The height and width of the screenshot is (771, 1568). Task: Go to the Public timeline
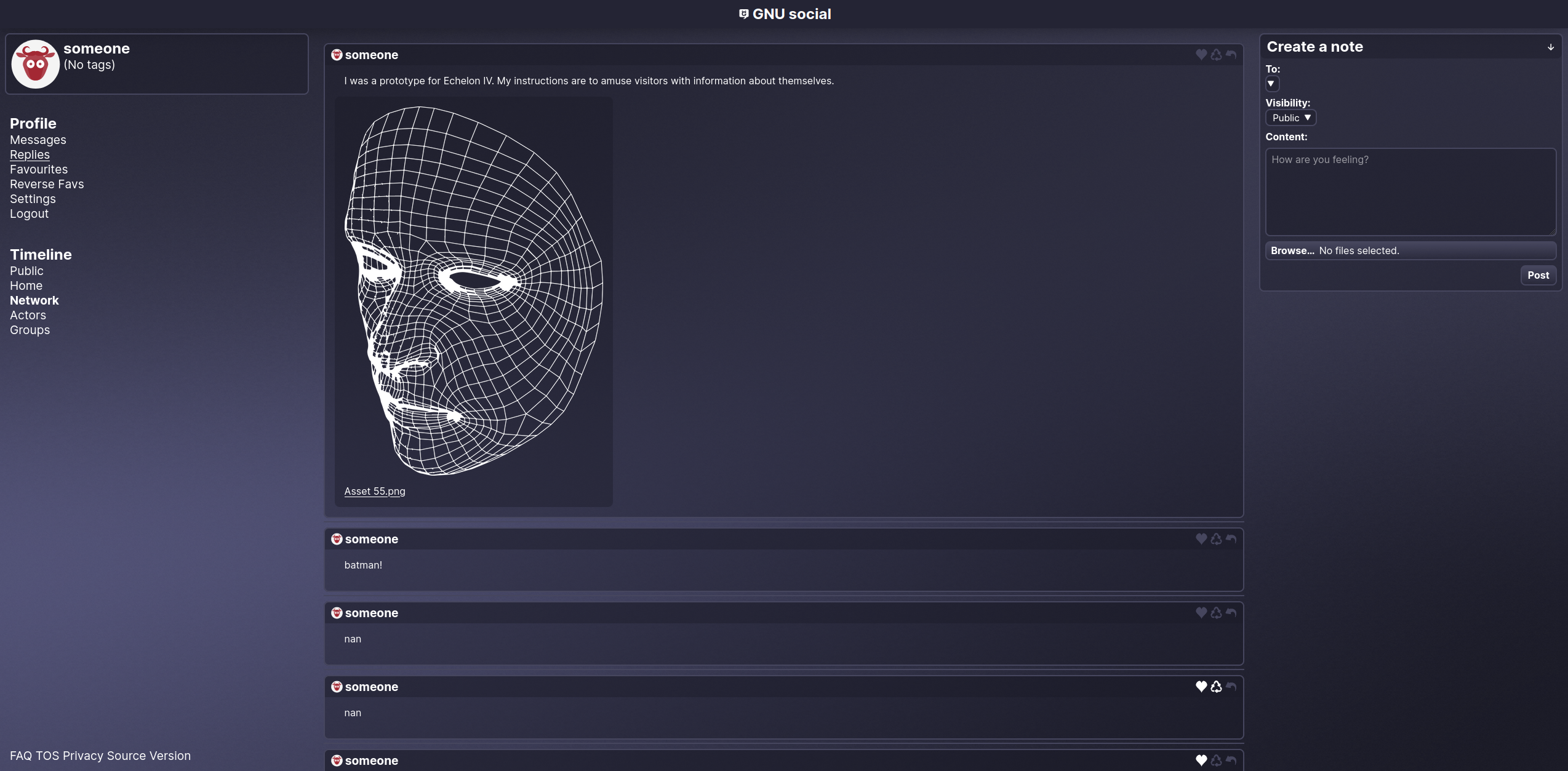[x=26, y=271]
